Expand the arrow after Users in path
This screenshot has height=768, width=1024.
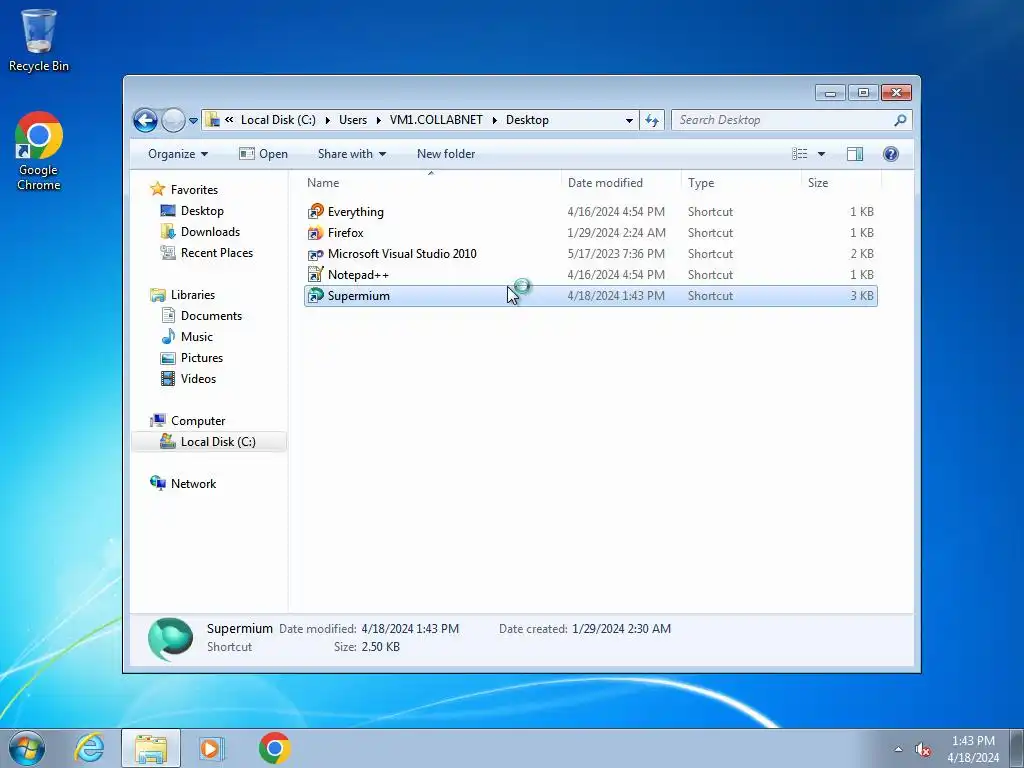pyautogui.click(x=379, y=120)
